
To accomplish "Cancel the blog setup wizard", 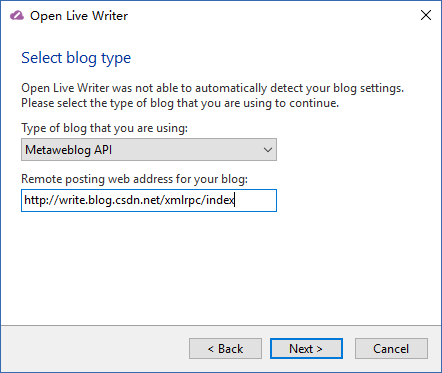I will coord(391,349).
